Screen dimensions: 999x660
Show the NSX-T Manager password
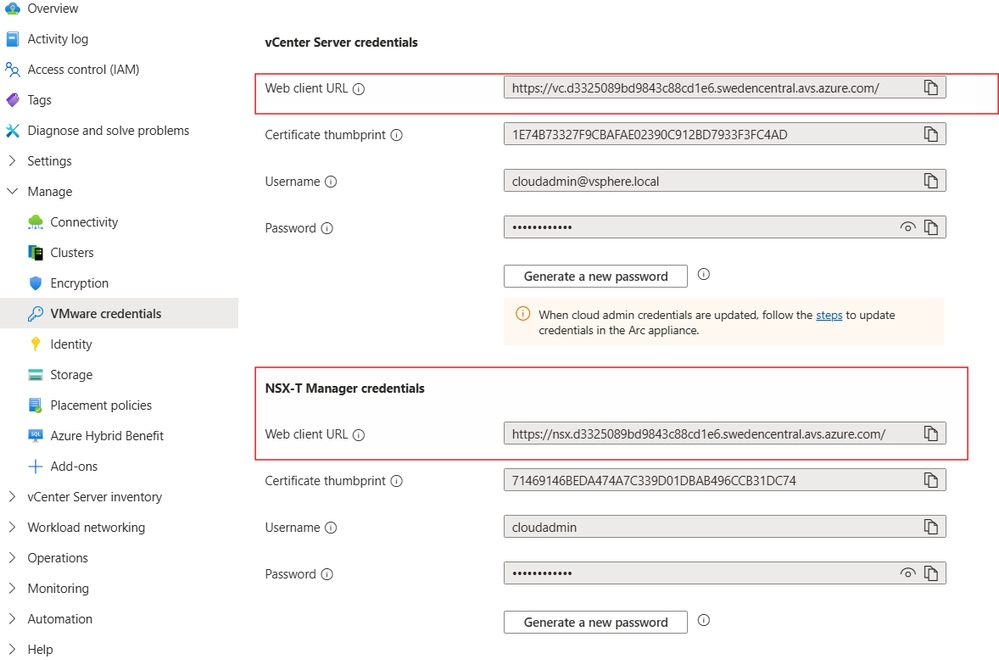pos(907,573)
